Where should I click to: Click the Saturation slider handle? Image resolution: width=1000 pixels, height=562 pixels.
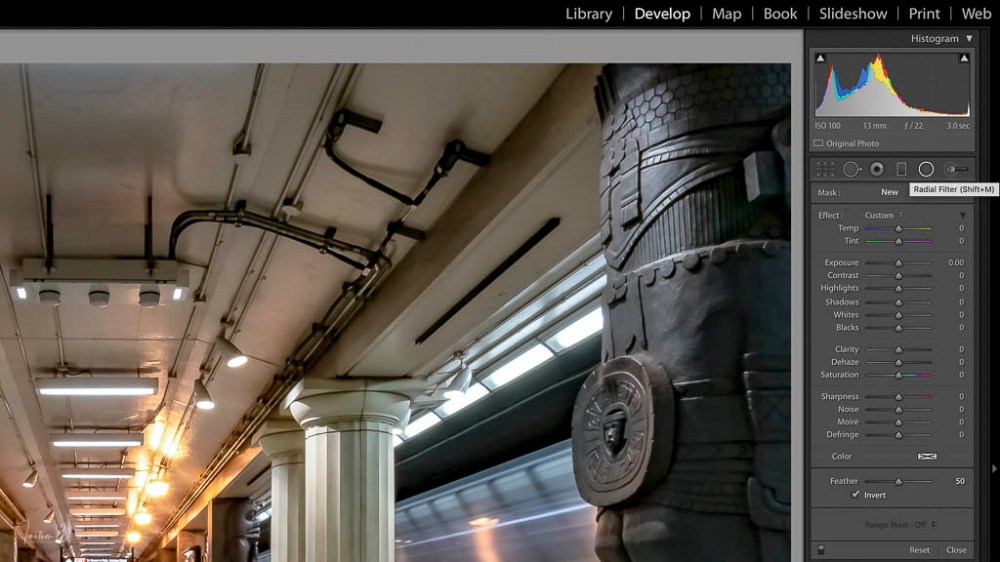[x=899, y=375]
